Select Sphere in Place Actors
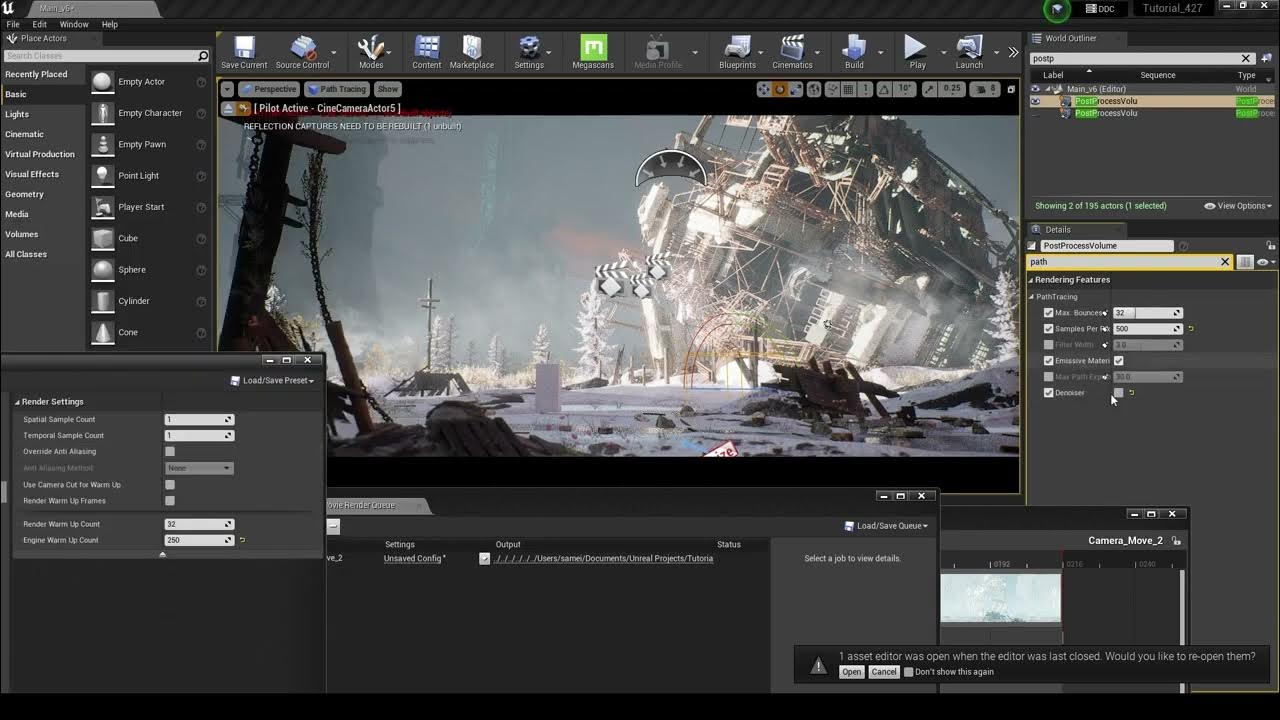1280x720 pixels. (x=150, y=270)
